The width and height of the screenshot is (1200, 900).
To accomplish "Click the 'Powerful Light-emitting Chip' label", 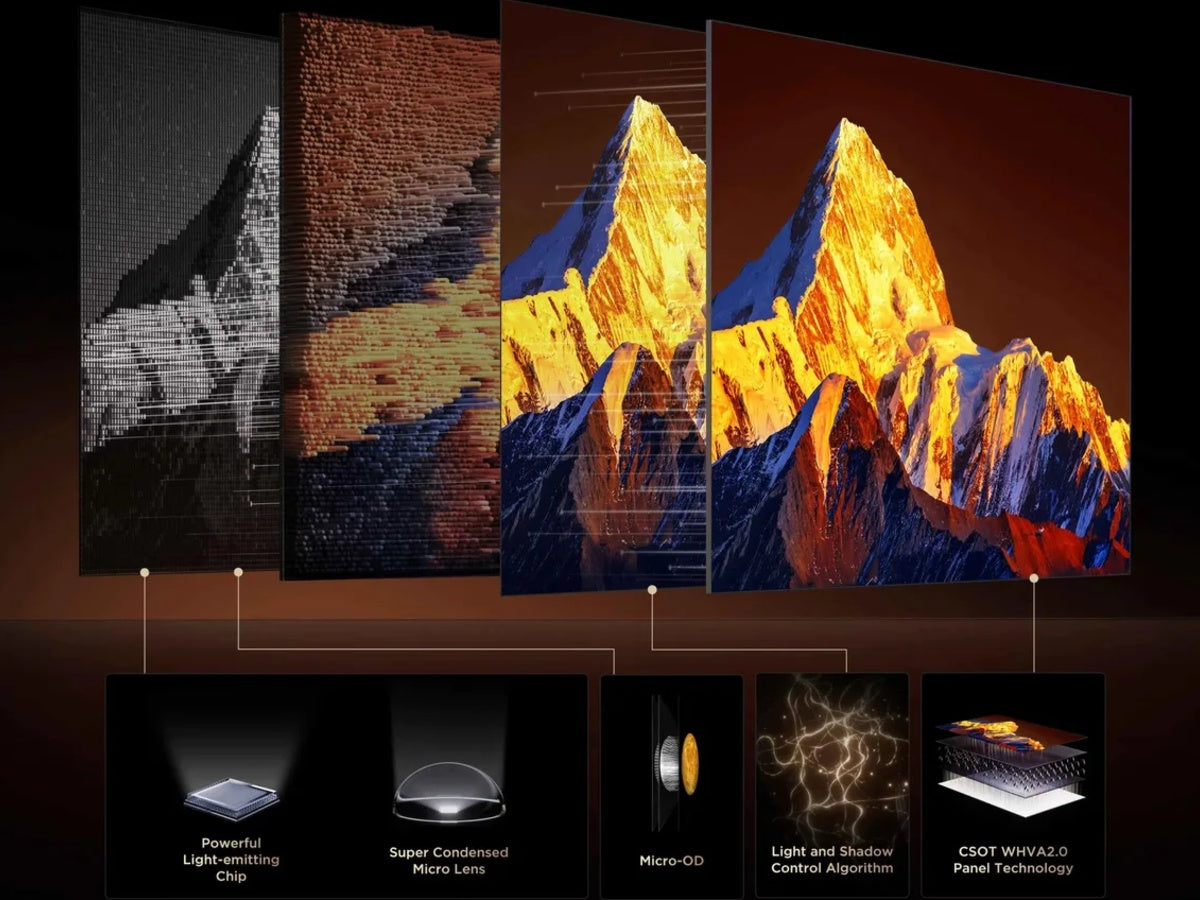I will (x=231, y=859).
